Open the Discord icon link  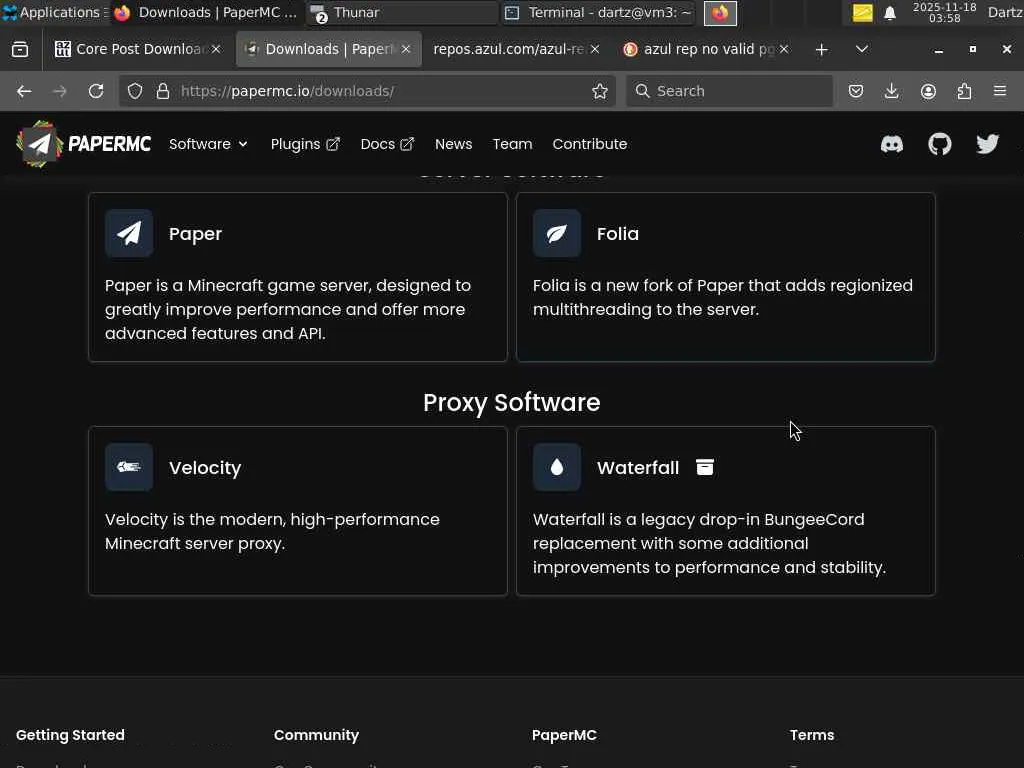(891, 144)
